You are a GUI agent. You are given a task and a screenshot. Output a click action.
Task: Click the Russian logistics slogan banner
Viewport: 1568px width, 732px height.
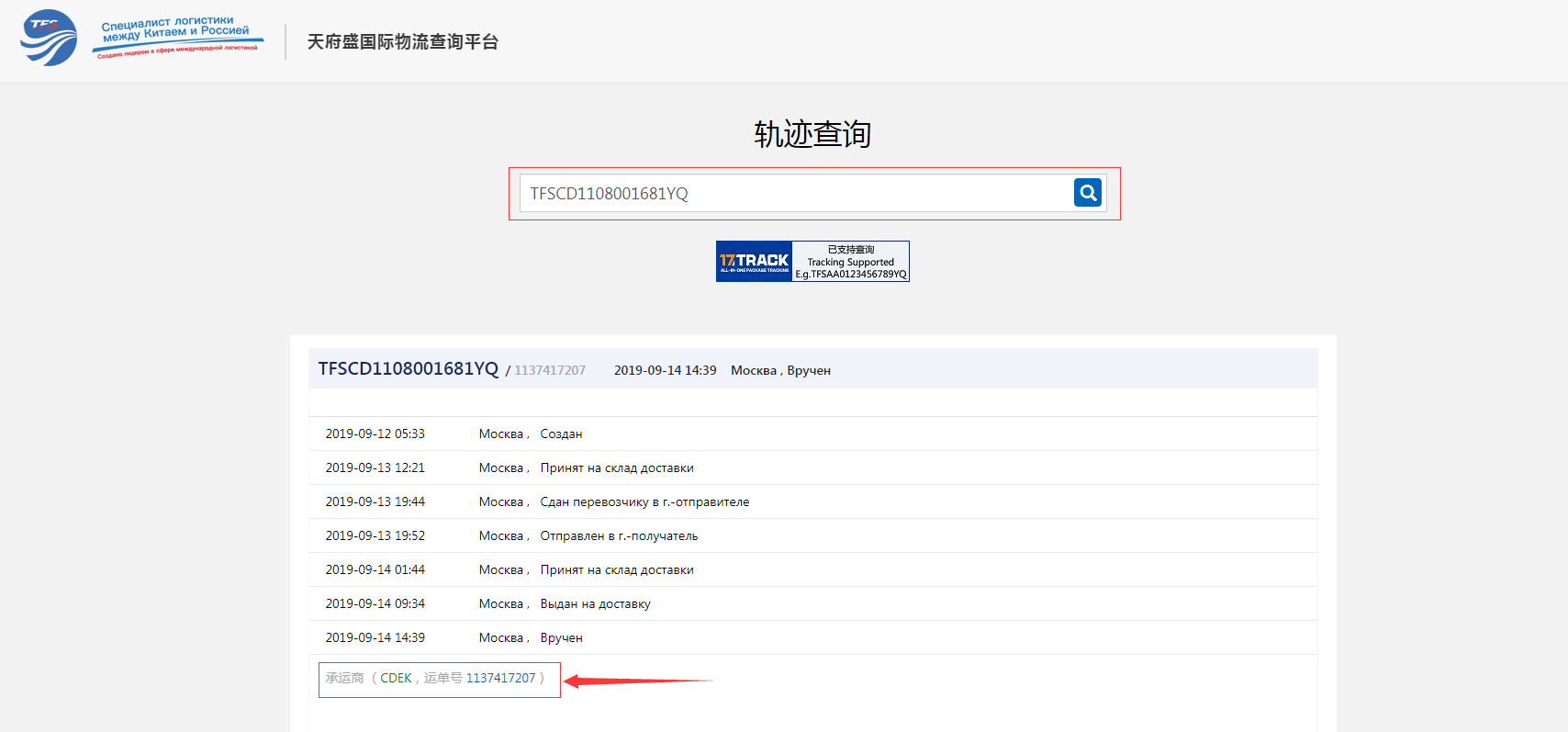[x=177, y=37]
